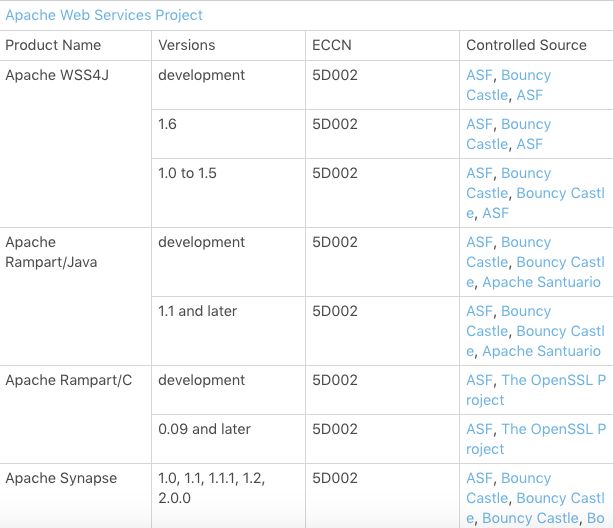This screenshot has height=528, width=614.
Task: Click development version cell of Apache Rampart/C
Action: [228, 390]
